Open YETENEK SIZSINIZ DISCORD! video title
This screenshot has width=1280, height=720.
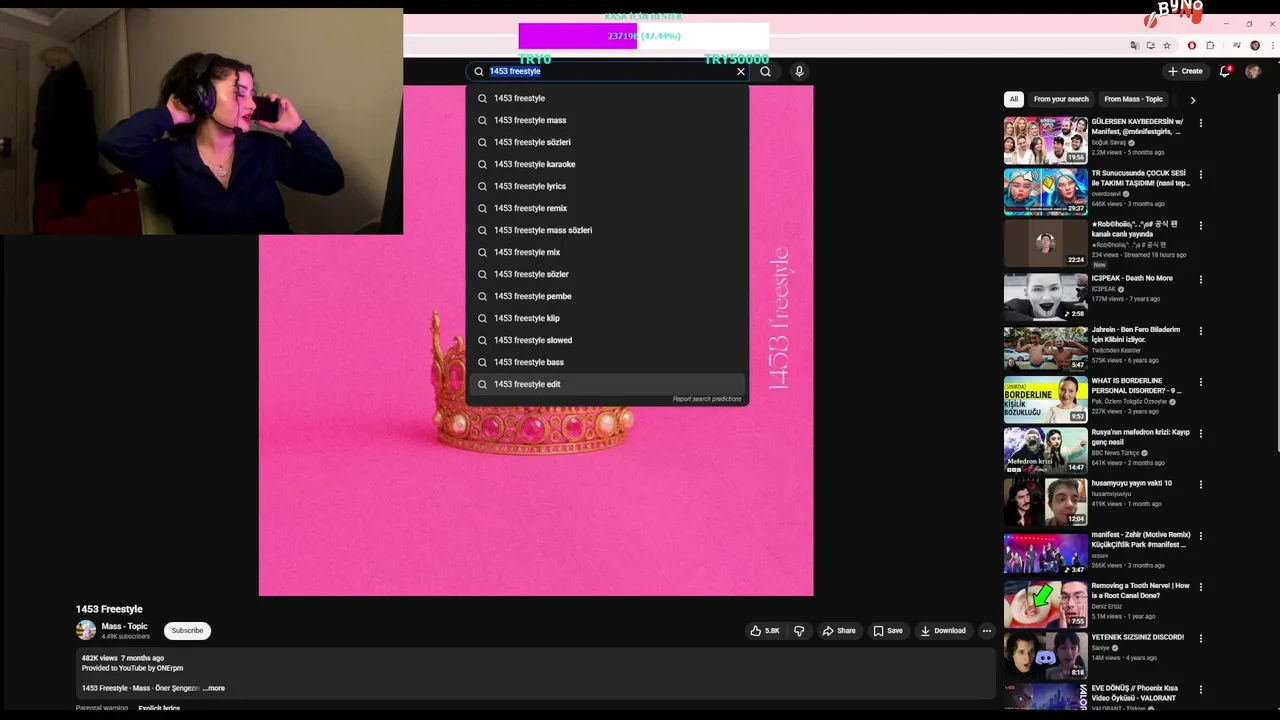pyautogui.click(x=1137, y=637)
